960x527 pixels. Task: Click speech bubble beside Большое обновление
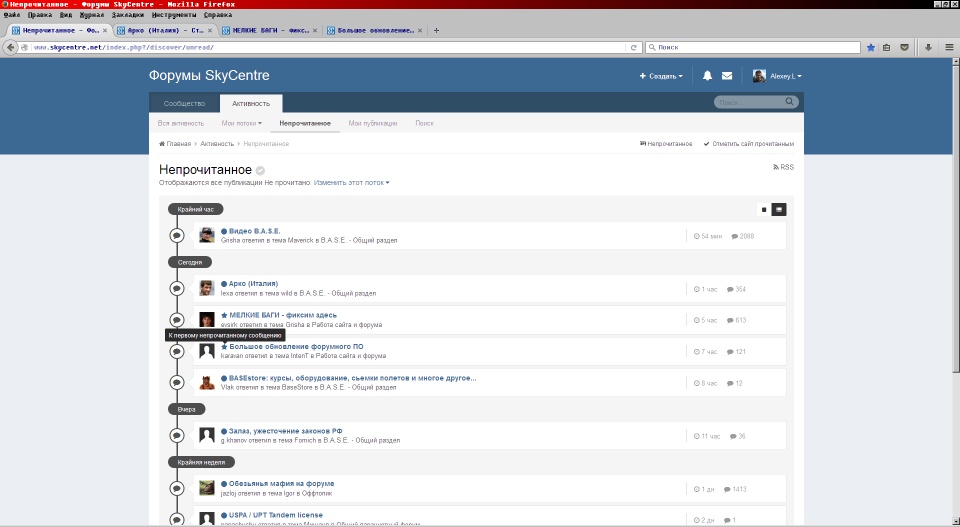click(x=177, y=351)
